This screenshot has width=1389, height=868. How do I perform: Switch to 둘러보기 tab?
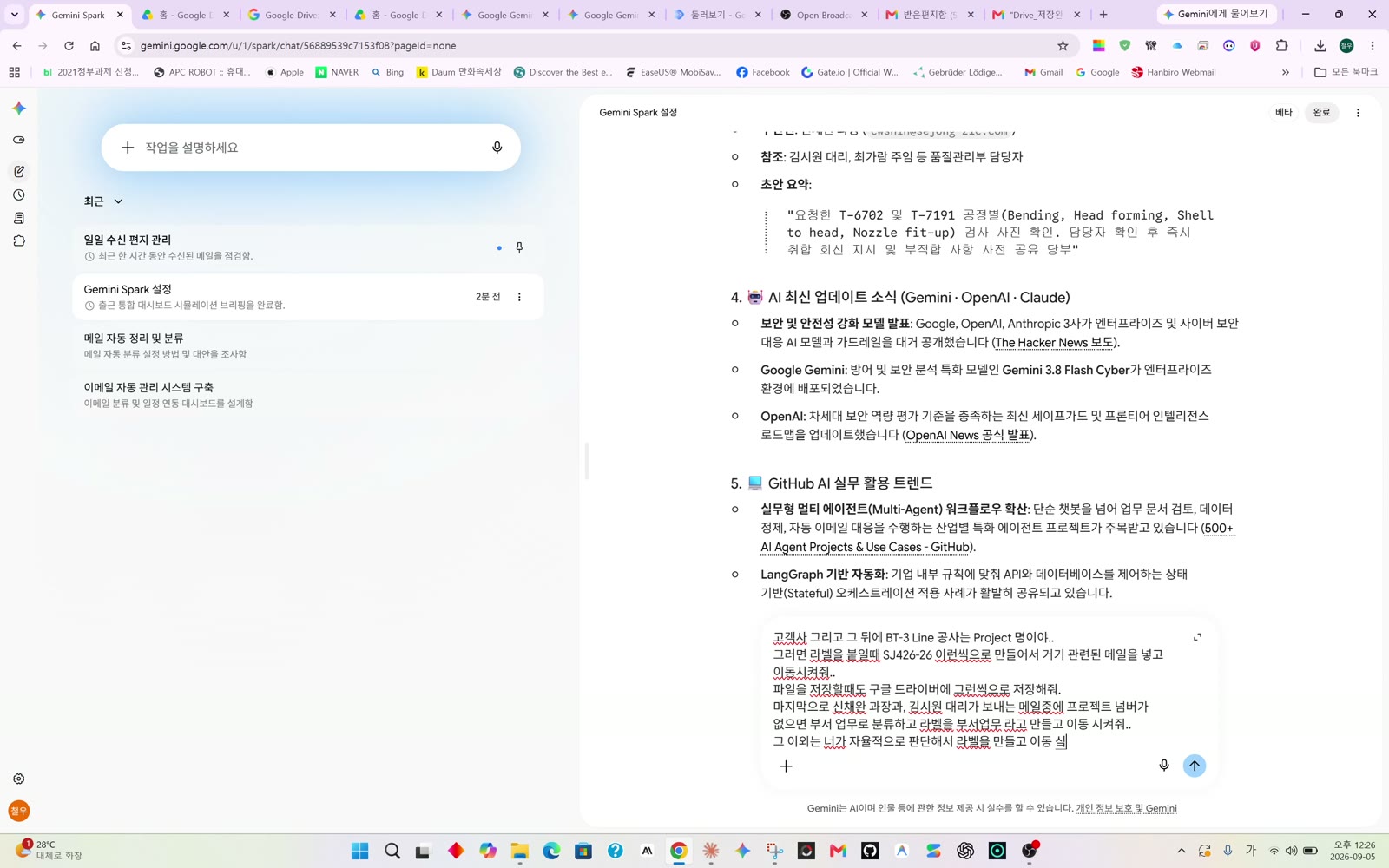coord(717,15)
